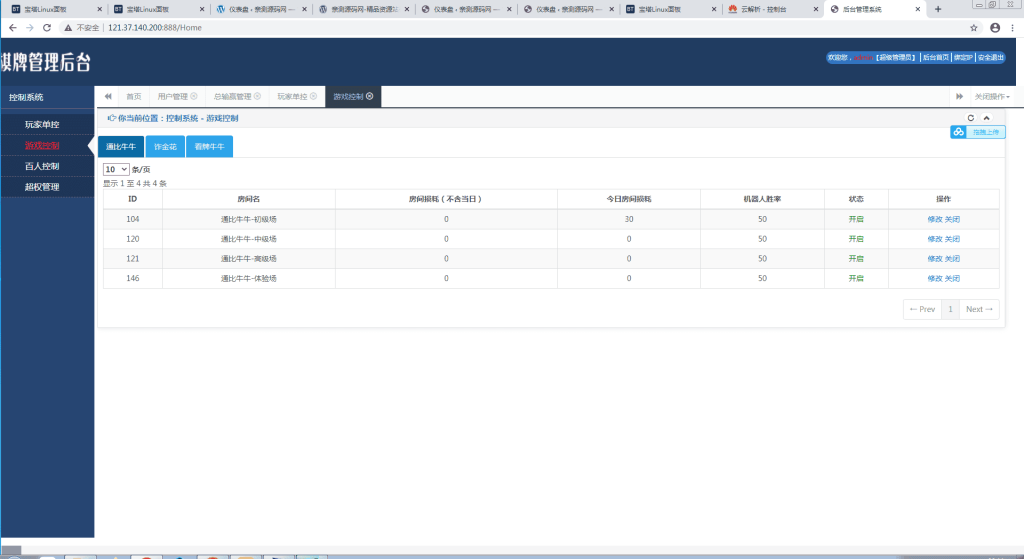Close the 用户管理 tab via its x icon

pos(194,97)
